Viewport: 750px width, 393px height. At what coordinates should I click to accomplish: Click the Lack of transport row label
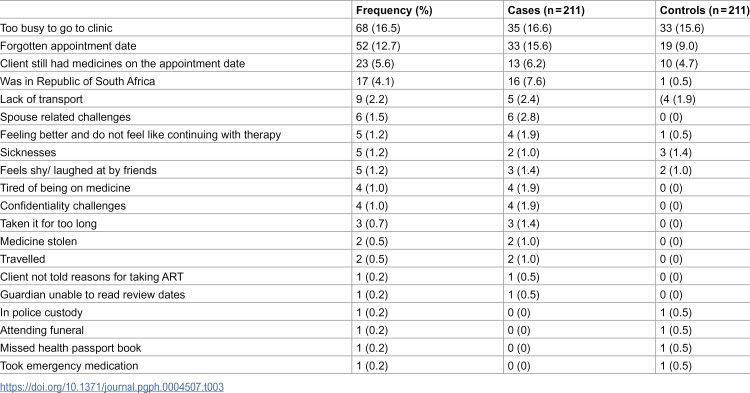(x=42, y=99)
